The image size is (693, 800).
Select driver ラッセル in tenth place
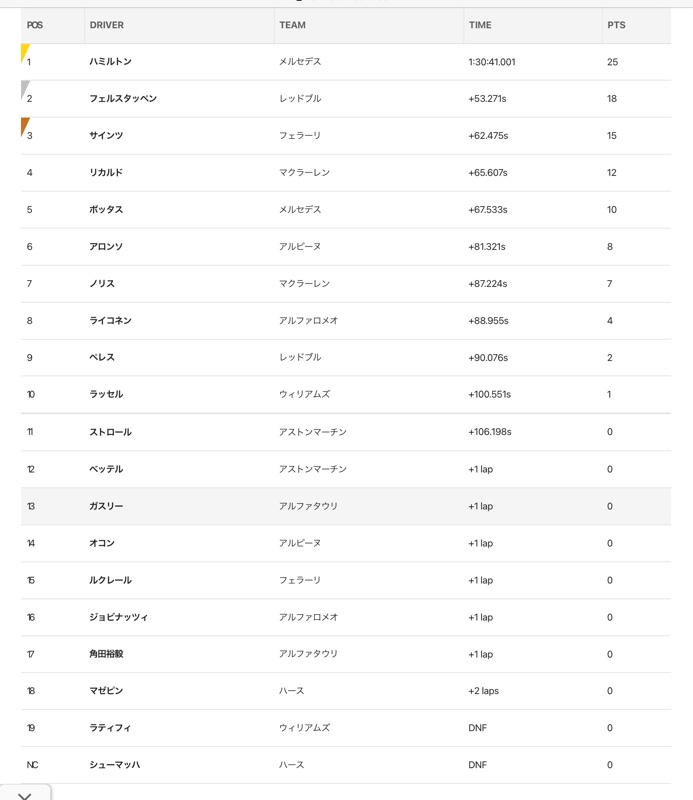click(106, 394)
